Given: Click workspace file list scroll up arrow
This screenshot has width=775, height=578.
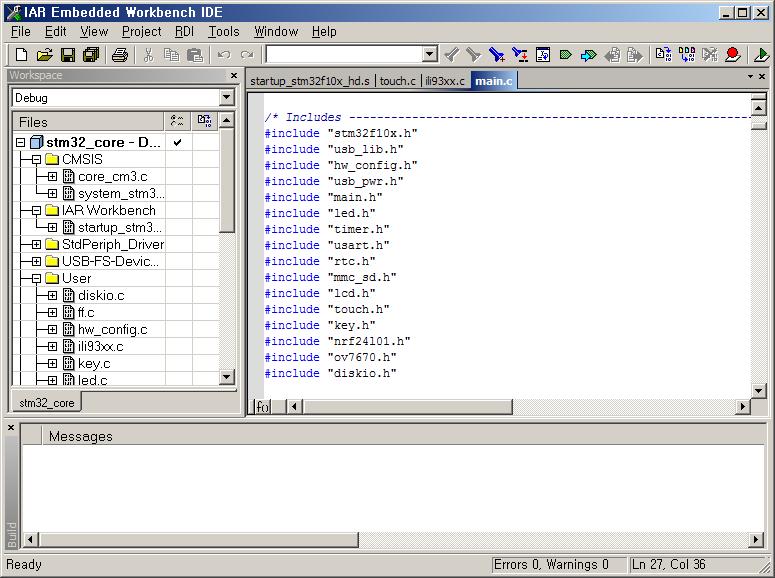Looking at the screenshot, I should click(226, 120).
